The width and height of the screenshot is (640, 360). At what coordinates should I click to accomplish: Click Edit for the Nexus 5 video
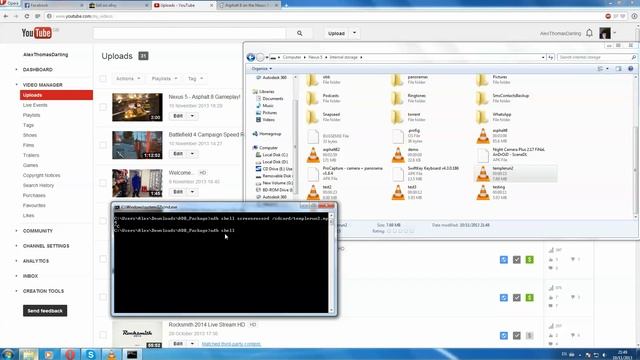[178, 116]
